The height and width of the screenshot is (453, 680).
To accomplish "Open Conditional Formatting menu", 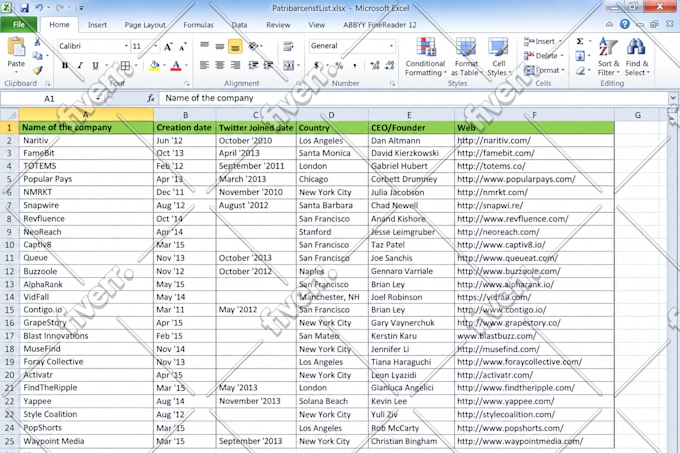I will click(425, 57).
